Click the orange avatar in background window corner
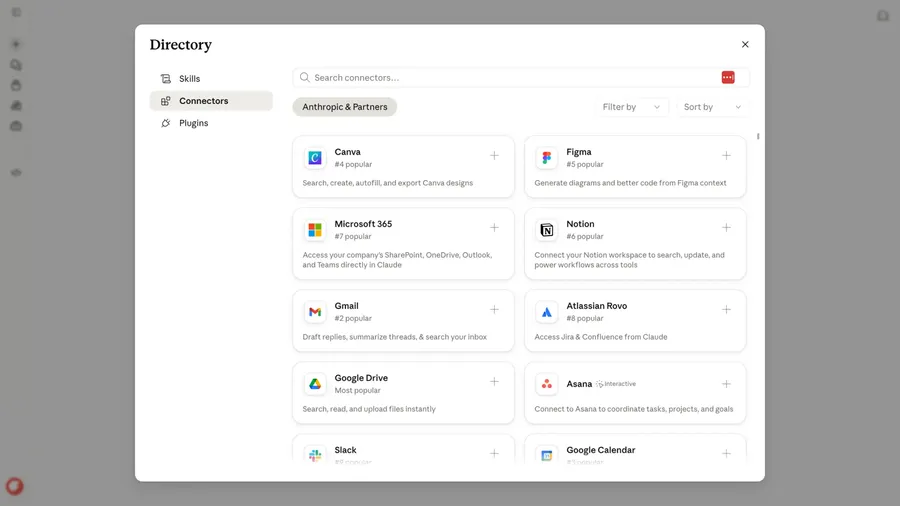The width and height of the screenshot is (900, 506). [x=14, y=486]
